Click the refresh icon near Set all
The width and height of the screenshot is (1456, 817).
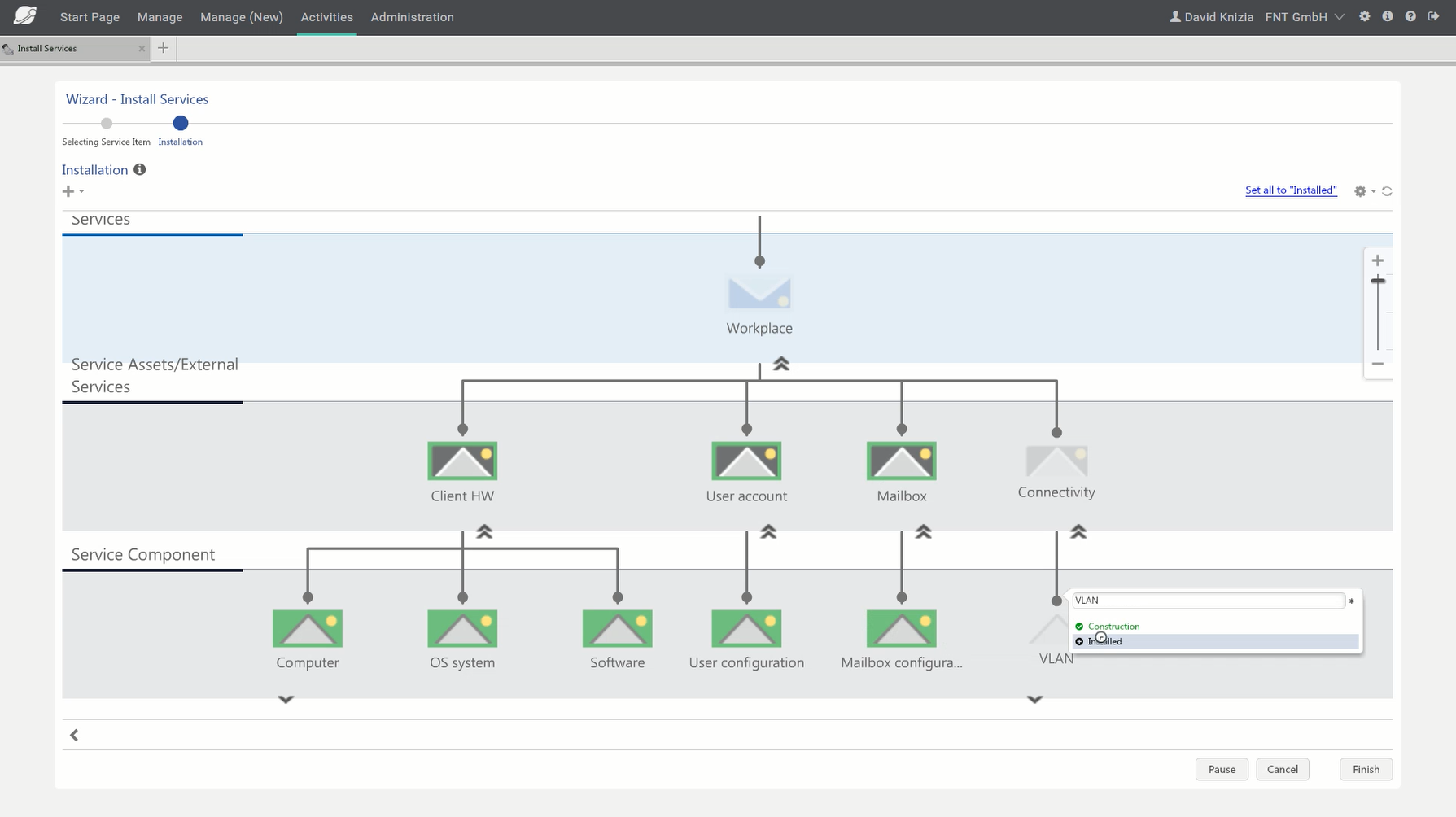tap(1387, 191)
